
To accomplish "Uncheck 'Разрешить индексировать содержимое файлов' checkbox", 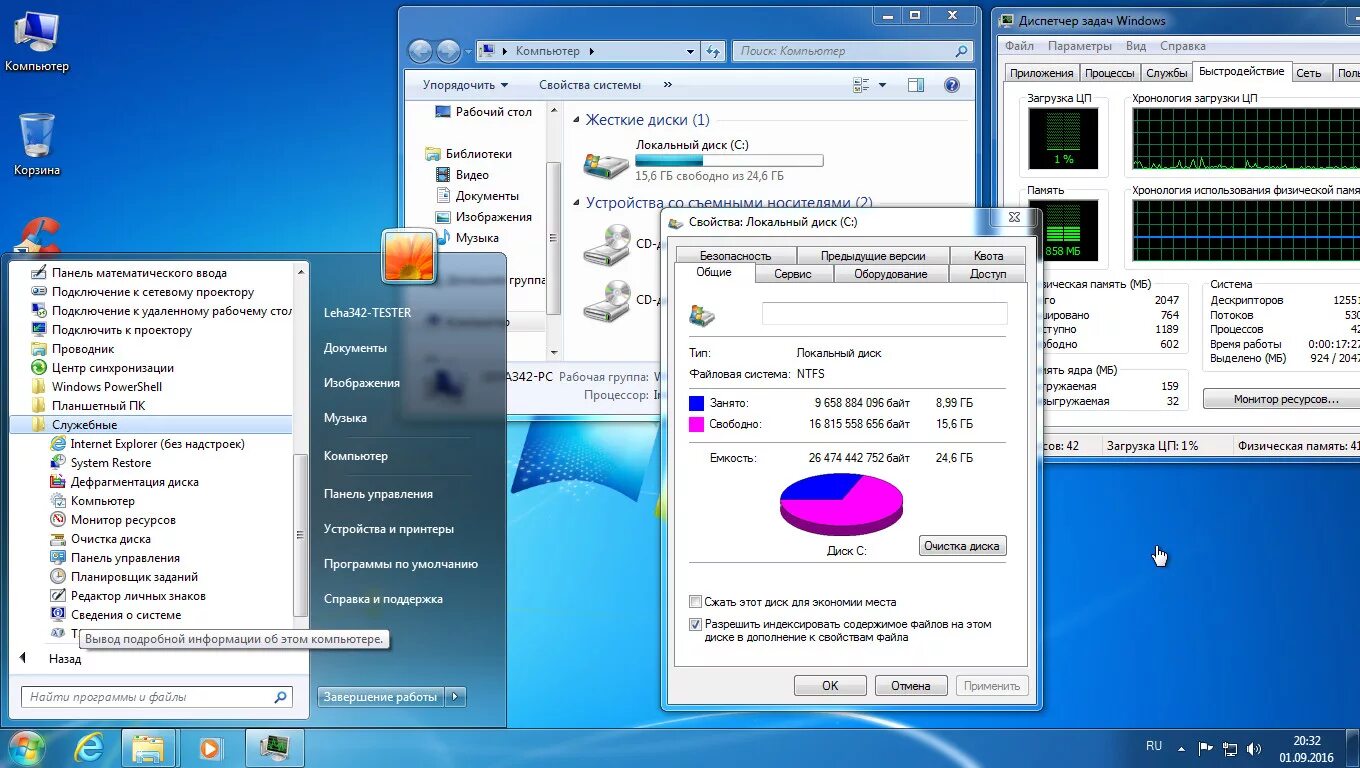I will [x=695, y=624].
